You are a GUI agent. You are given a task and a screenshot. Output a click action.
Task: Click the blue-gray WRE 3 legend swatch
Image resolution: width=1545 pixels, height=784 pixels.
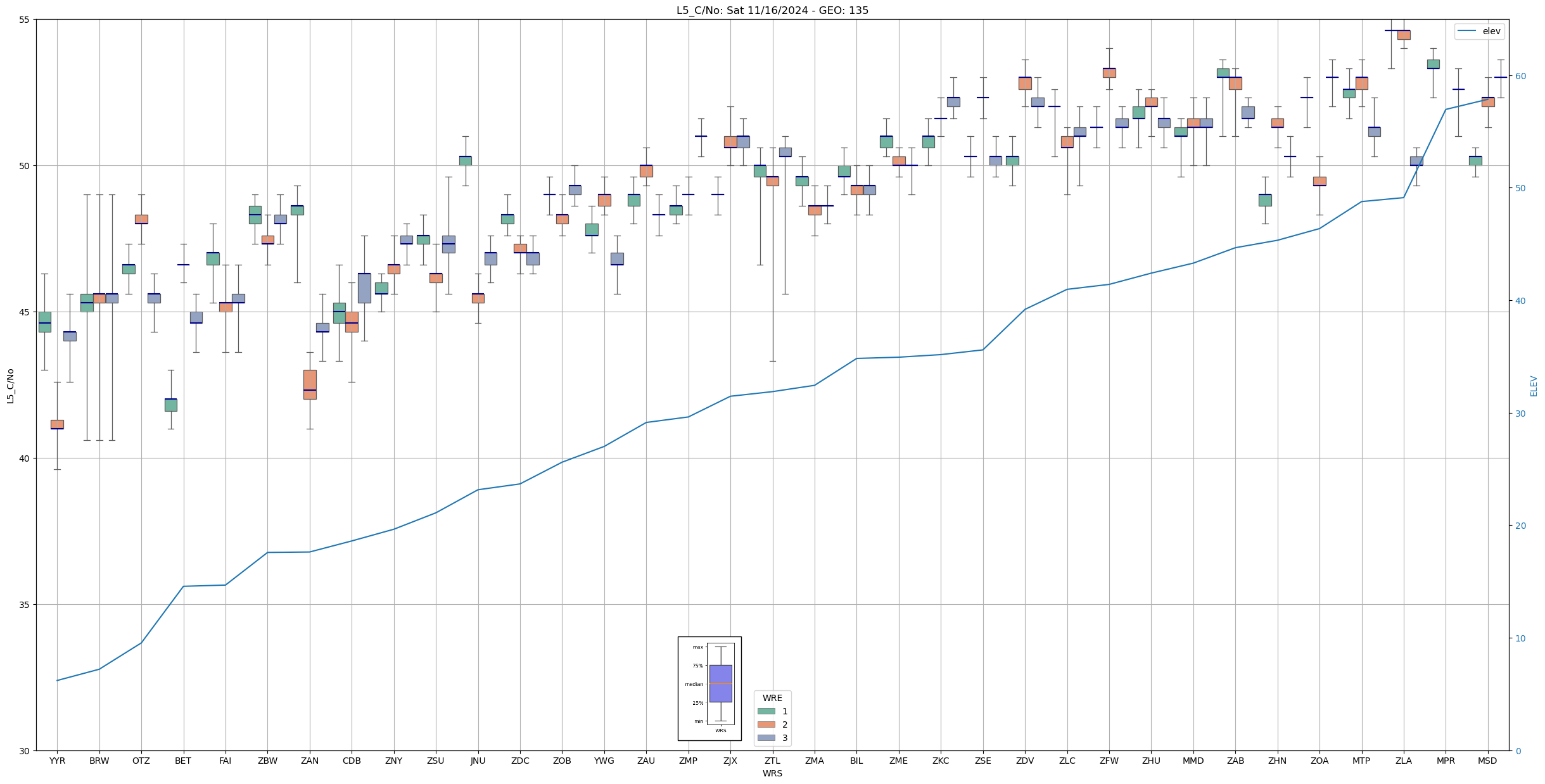tap(766, 738)
